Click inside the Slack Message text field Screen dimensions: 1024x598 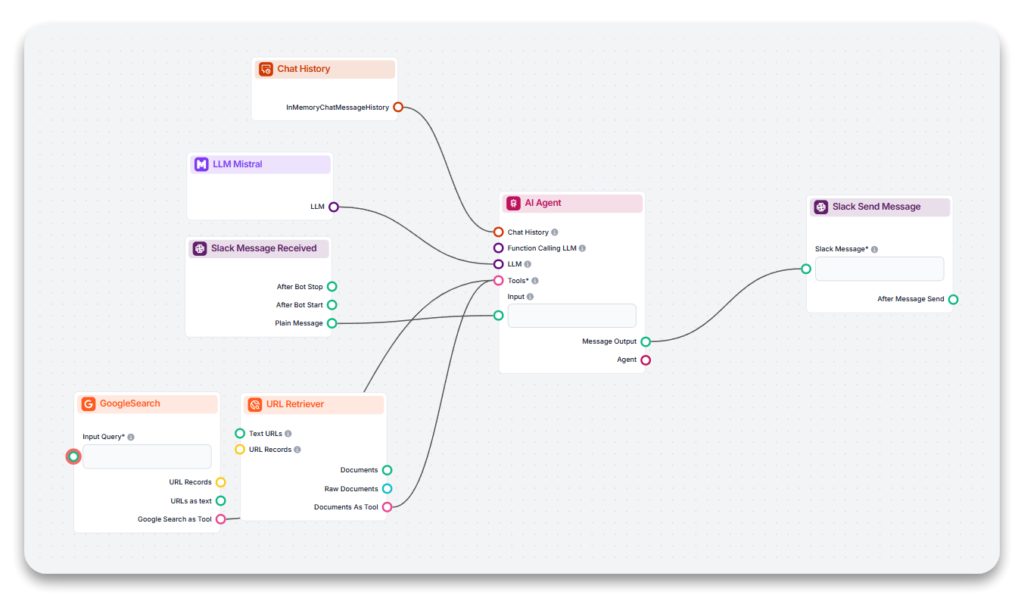(x=879, y=268)
